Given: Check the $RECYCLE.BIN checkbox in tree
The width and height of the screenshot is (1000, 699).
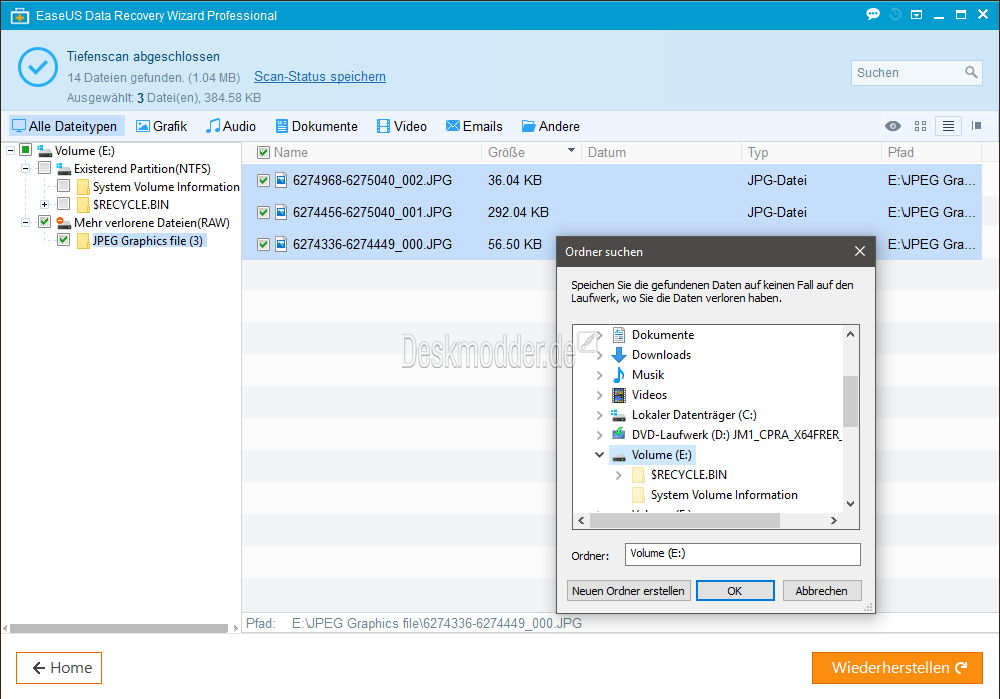Looking at the screenshot, I should click(63, 203).
